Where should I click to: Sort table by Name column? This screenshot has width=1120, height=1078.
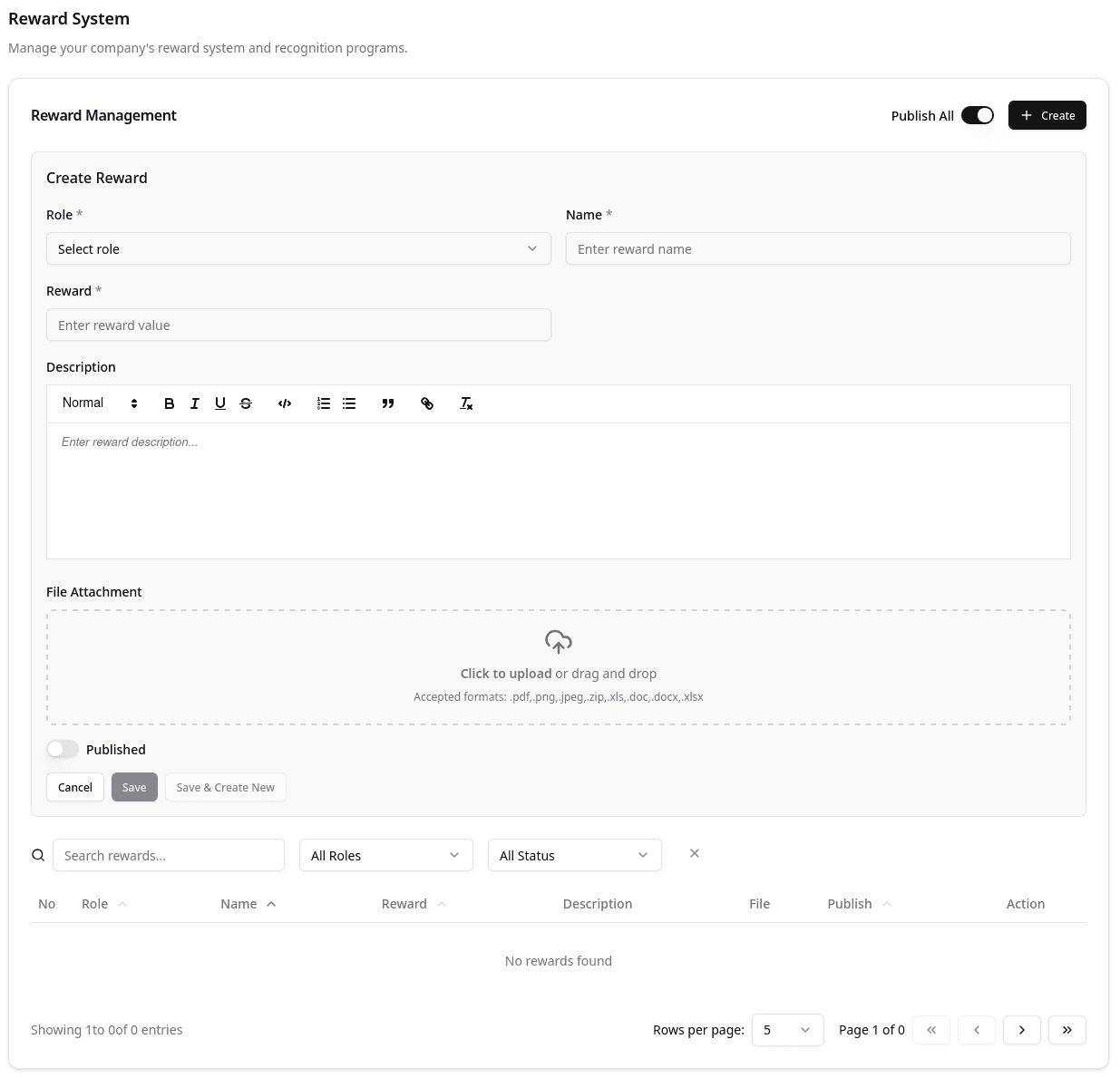(x=248, y=904)
